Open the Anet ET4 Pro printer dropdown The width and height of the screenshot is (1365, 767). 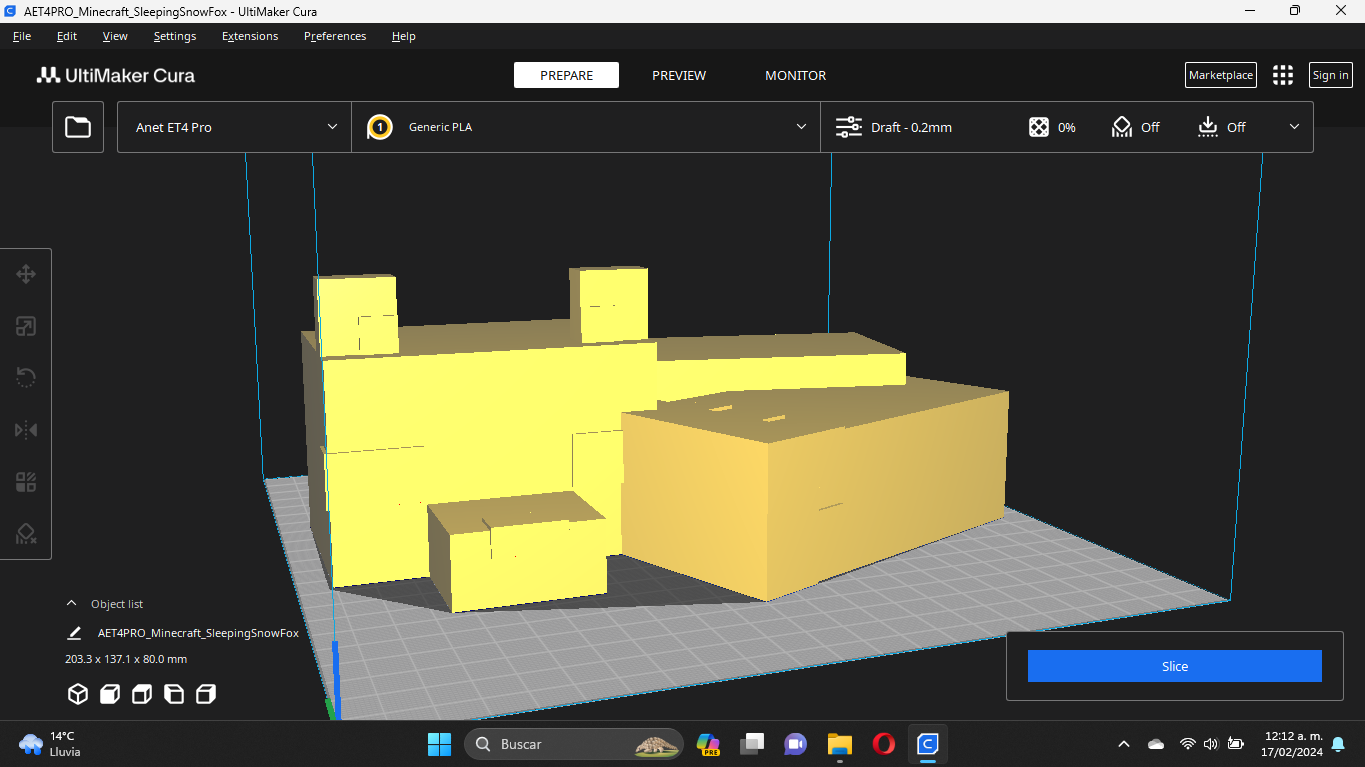(x=233, y=127)
